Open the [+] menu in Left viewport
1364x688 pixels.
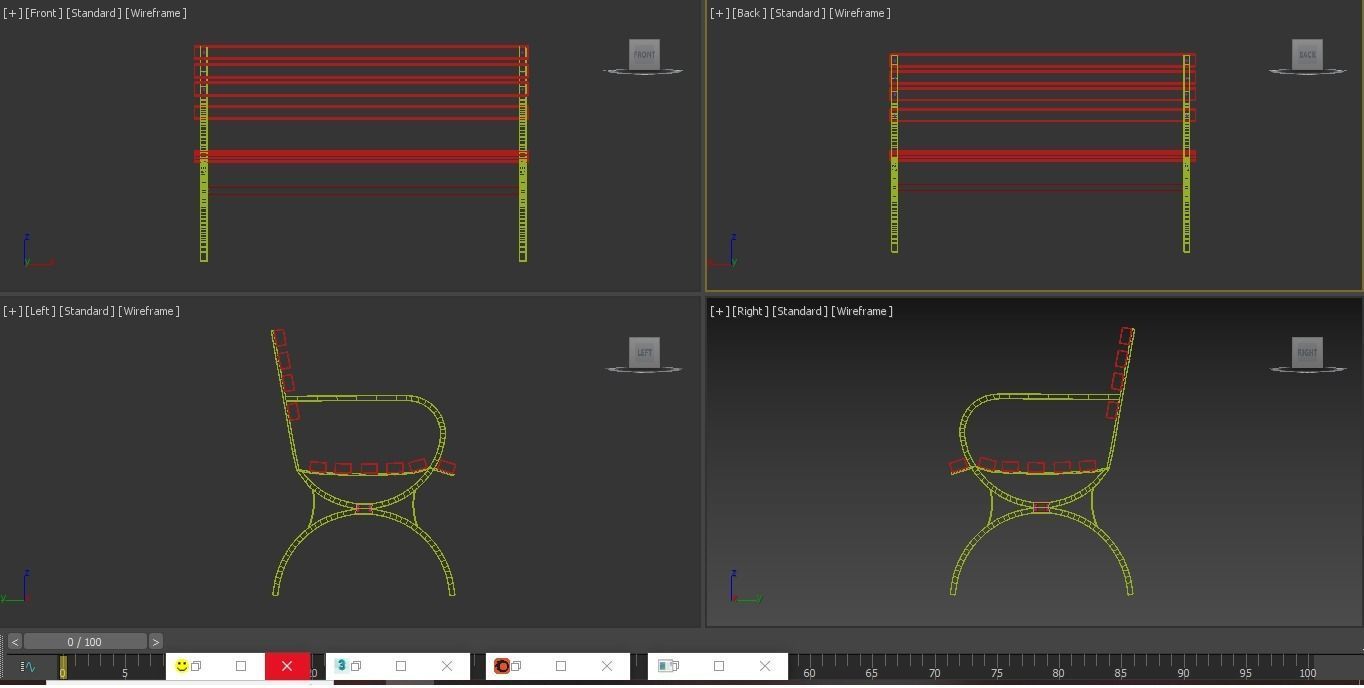click(13, 311)
